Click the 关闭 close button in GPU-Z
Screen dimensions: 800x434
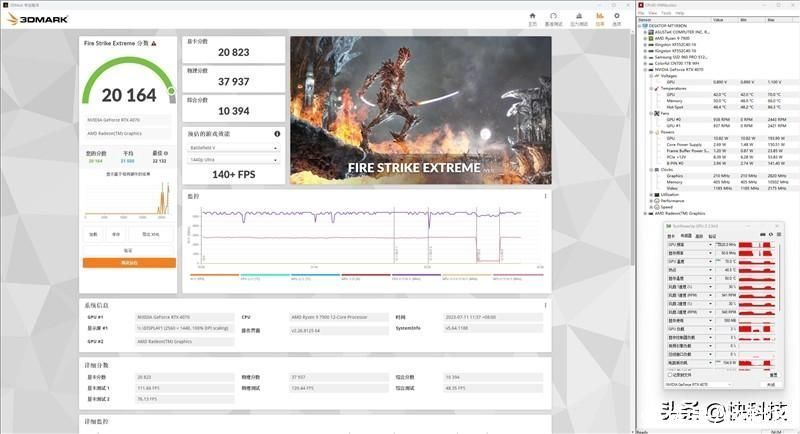pyautogui.click(x=771, y=384)
